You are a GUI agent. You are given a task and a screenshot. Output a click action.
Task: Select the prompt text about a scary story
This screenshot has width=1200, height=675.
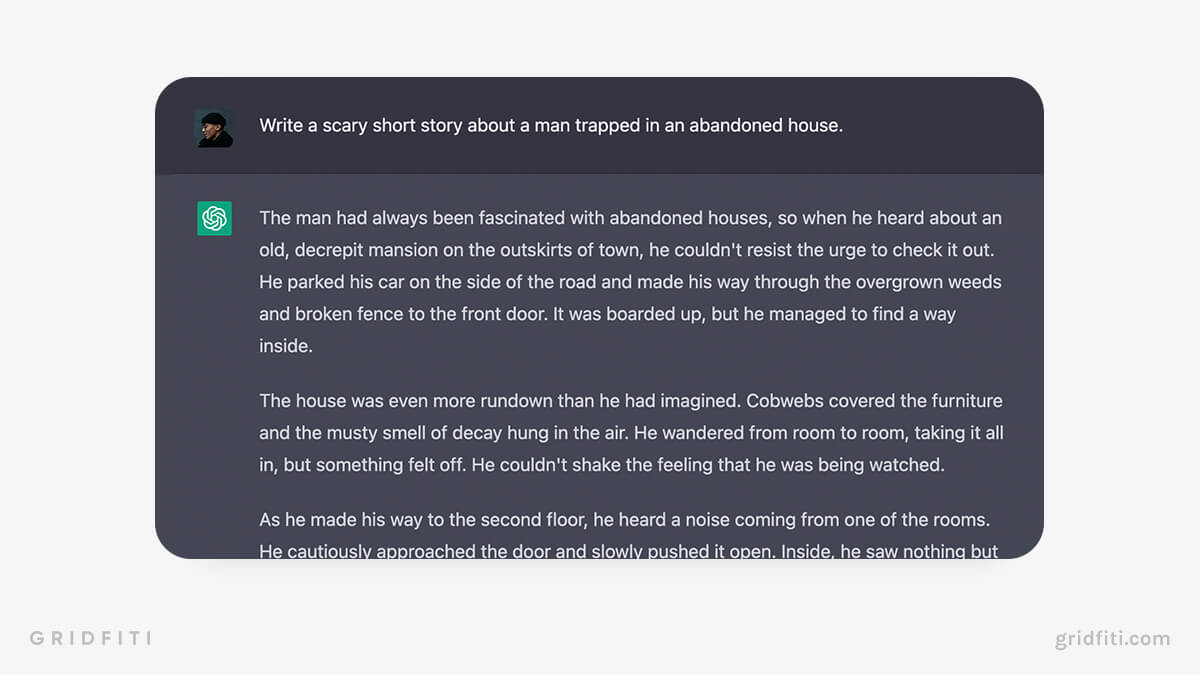coord(551,126)
